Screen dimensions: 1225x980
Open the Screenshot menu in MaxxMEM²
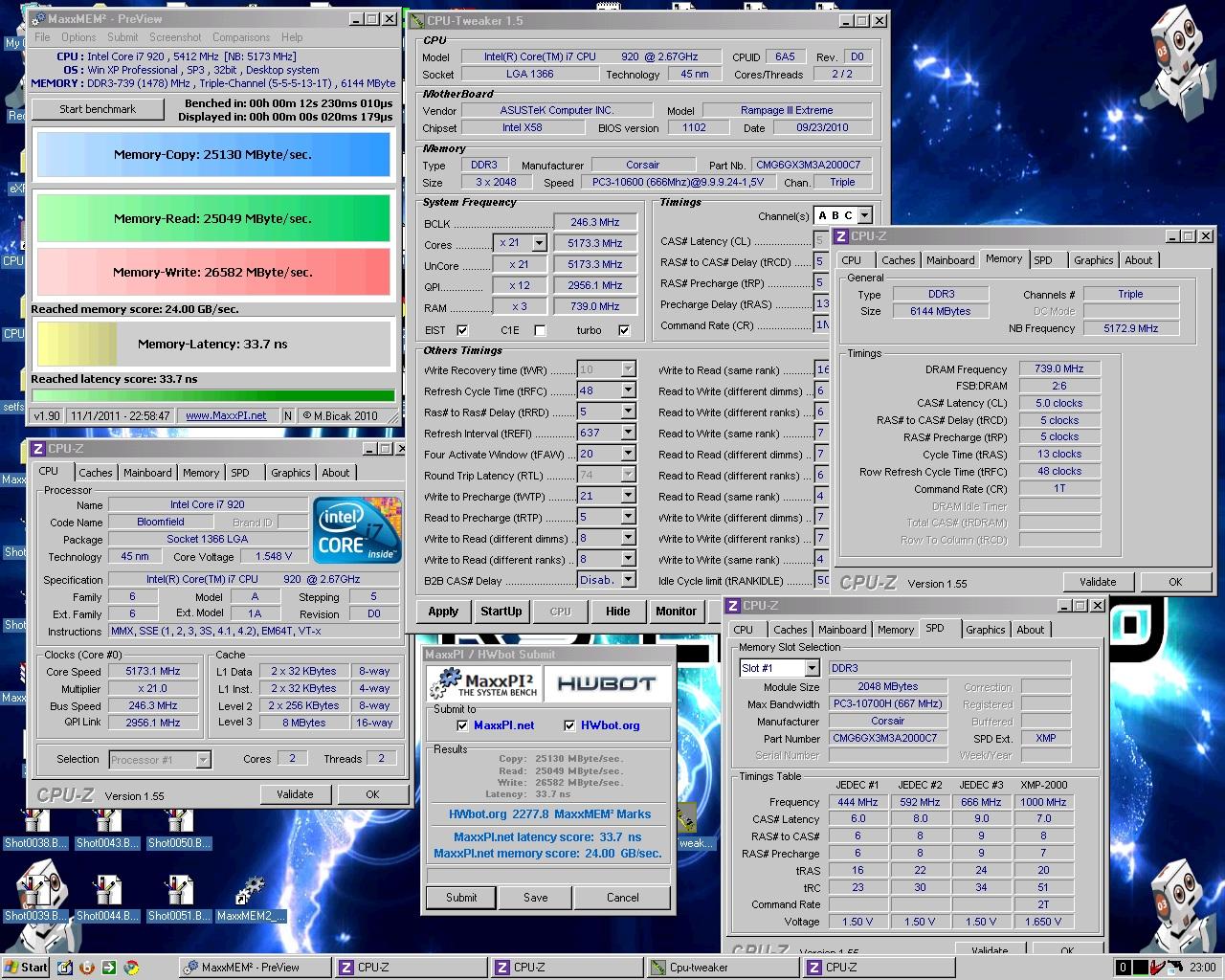tap(175, 37)
